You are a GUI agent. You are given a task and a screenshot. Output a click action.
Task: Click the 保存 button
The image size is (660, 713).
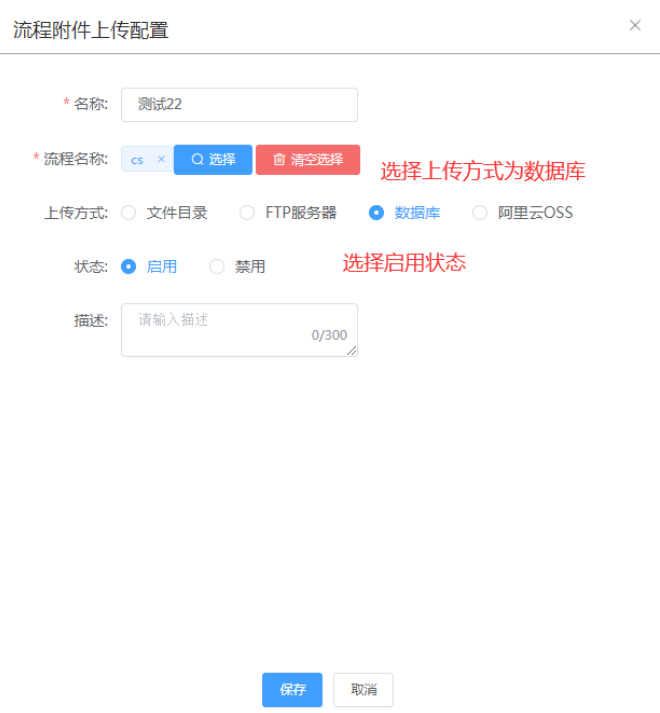292,690
